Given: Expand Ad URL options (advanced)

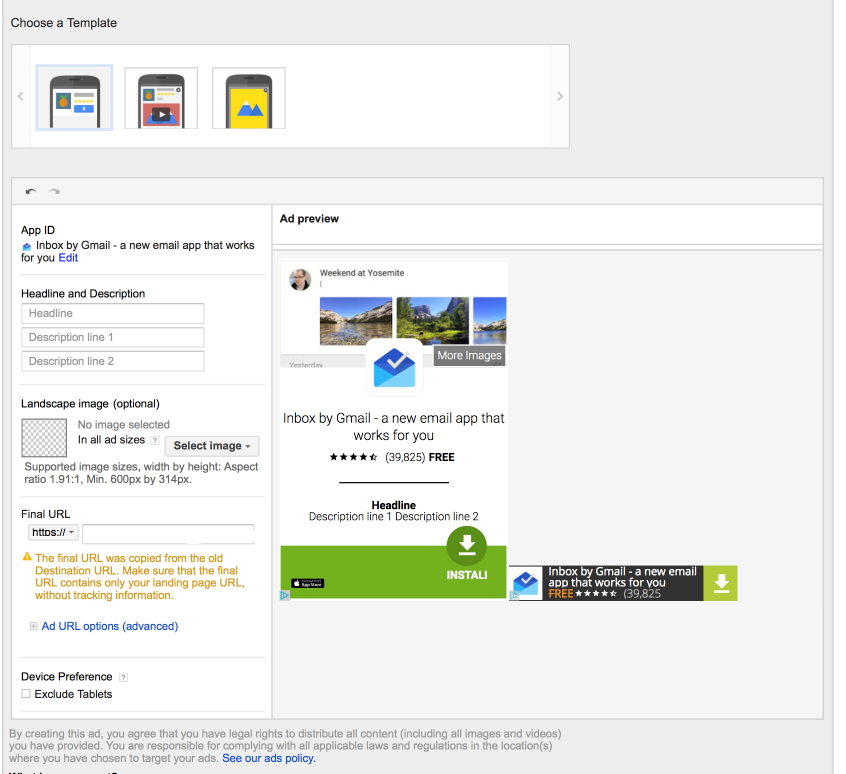Looking at the screenshot, I should pos(109,626).
